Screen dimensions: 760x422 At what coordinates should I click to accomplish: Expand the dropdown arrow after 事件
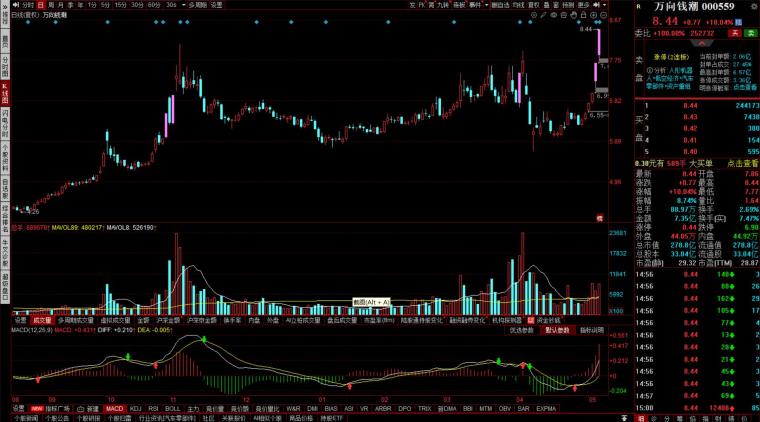487,5
